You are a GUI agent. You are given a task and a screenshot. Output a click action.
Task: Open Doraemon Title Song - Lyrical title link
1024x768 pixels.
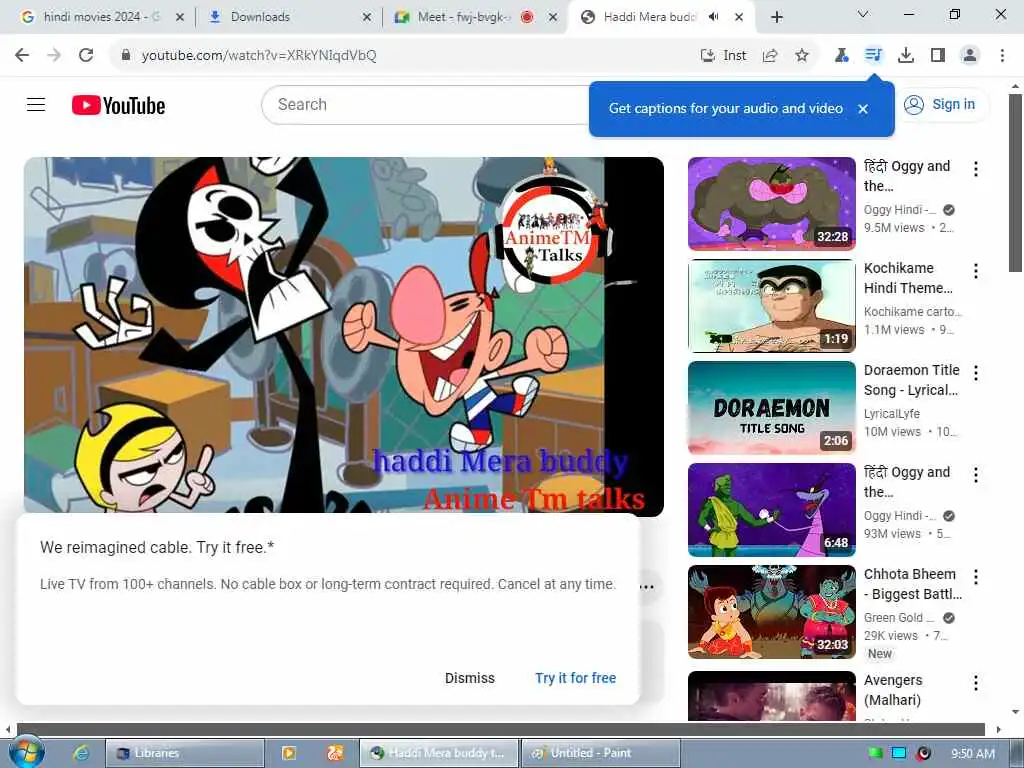pos(912,380)
